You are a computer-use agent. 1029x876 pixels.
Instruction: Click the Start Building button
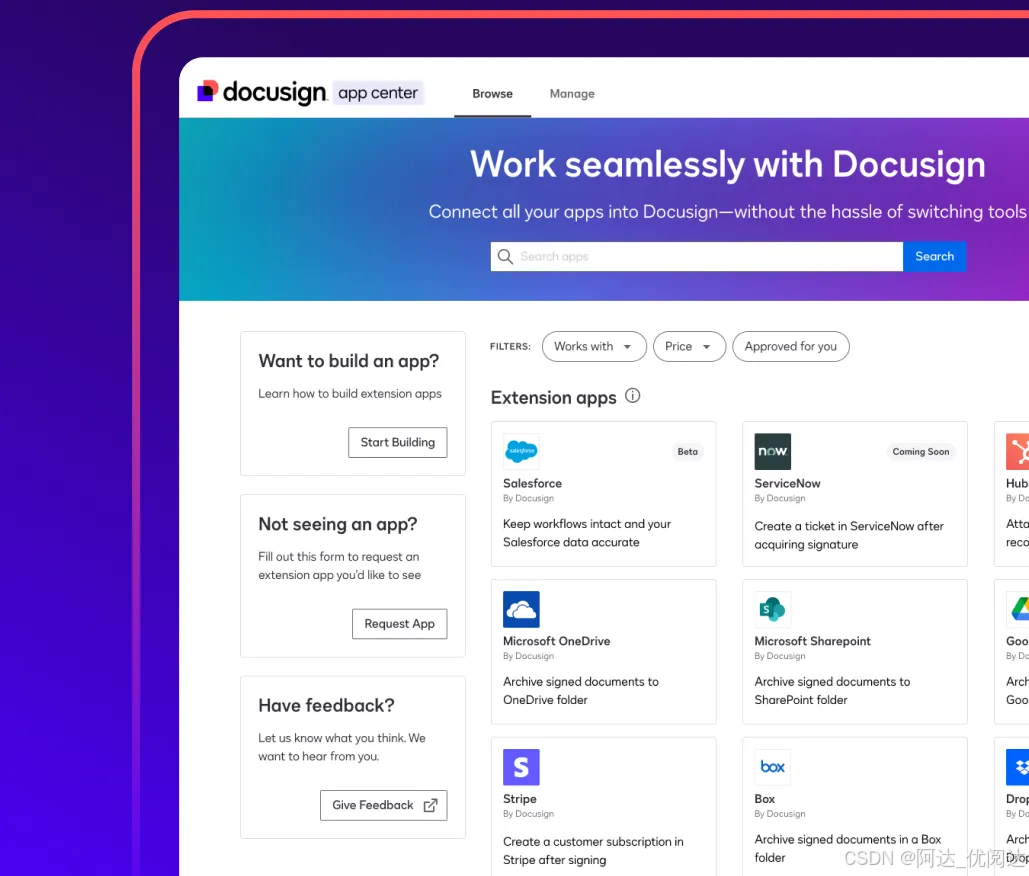398,442
